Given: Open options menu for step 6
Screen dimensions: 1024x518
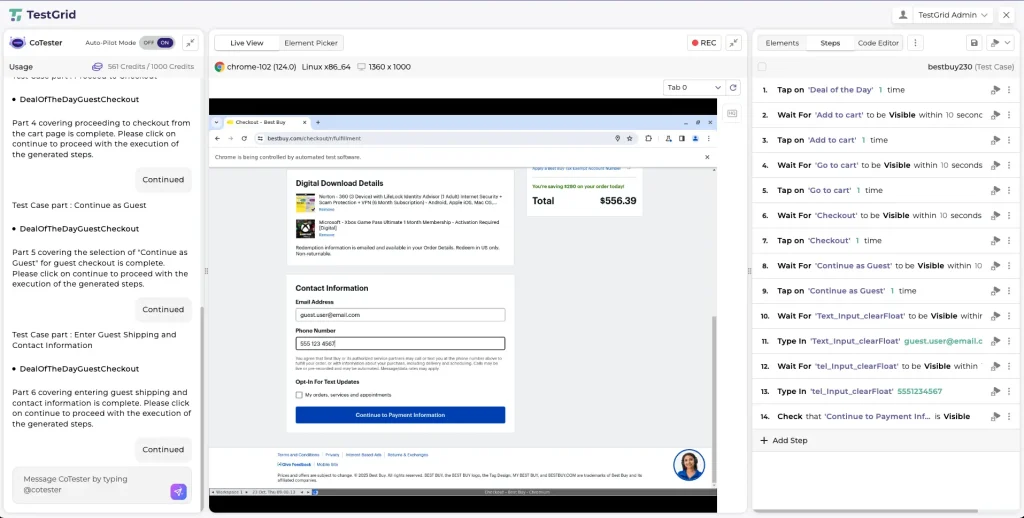Looking at the screenshot, I should click(1008, 216).
